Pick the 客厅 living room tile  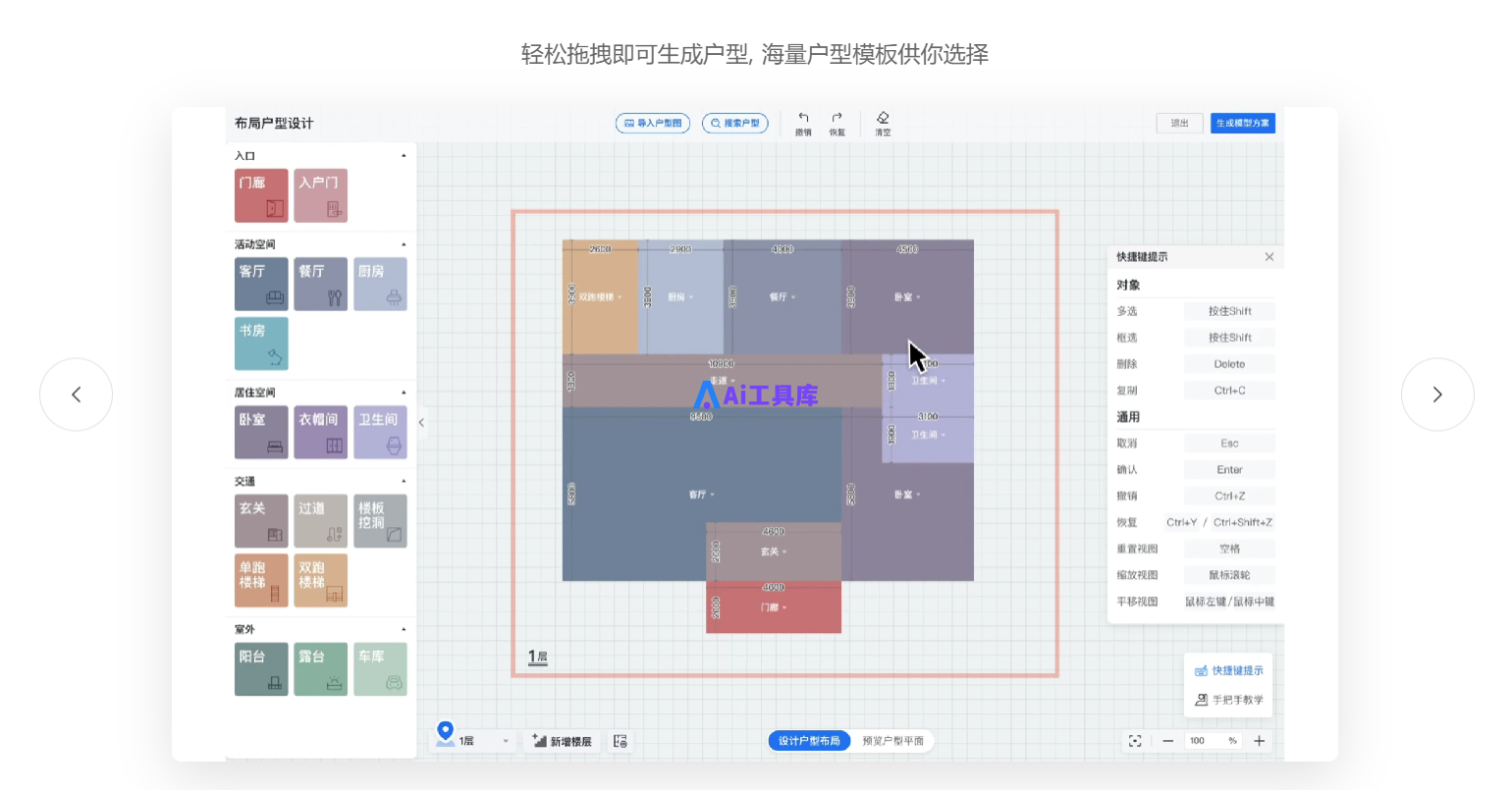pyautogui.click(x=261, y=285)
